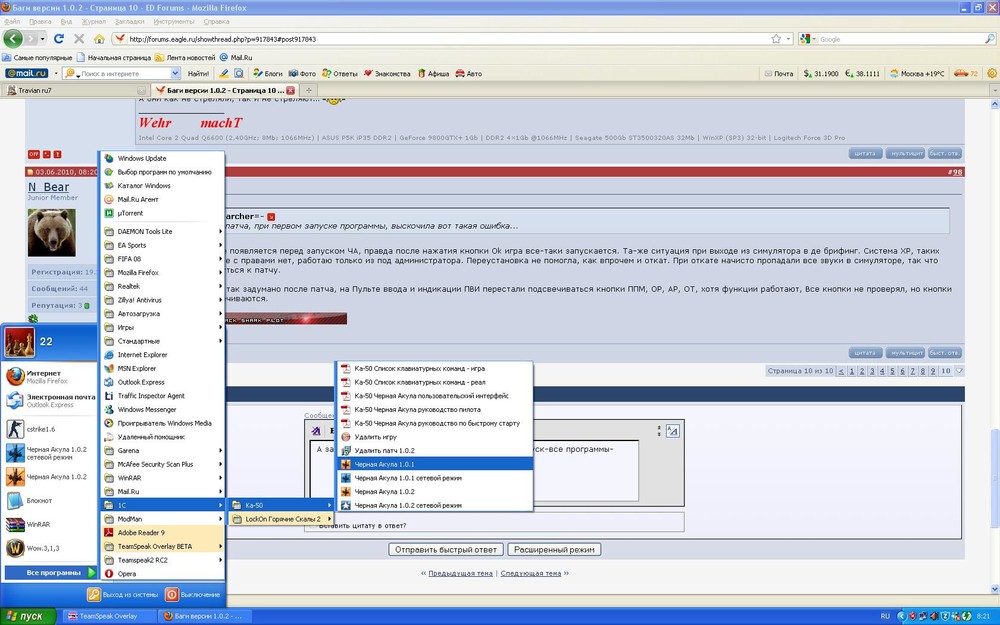Expand Стандартные program folder
The width and height of the screenshot is (1000, 625).
click(163, 341)
